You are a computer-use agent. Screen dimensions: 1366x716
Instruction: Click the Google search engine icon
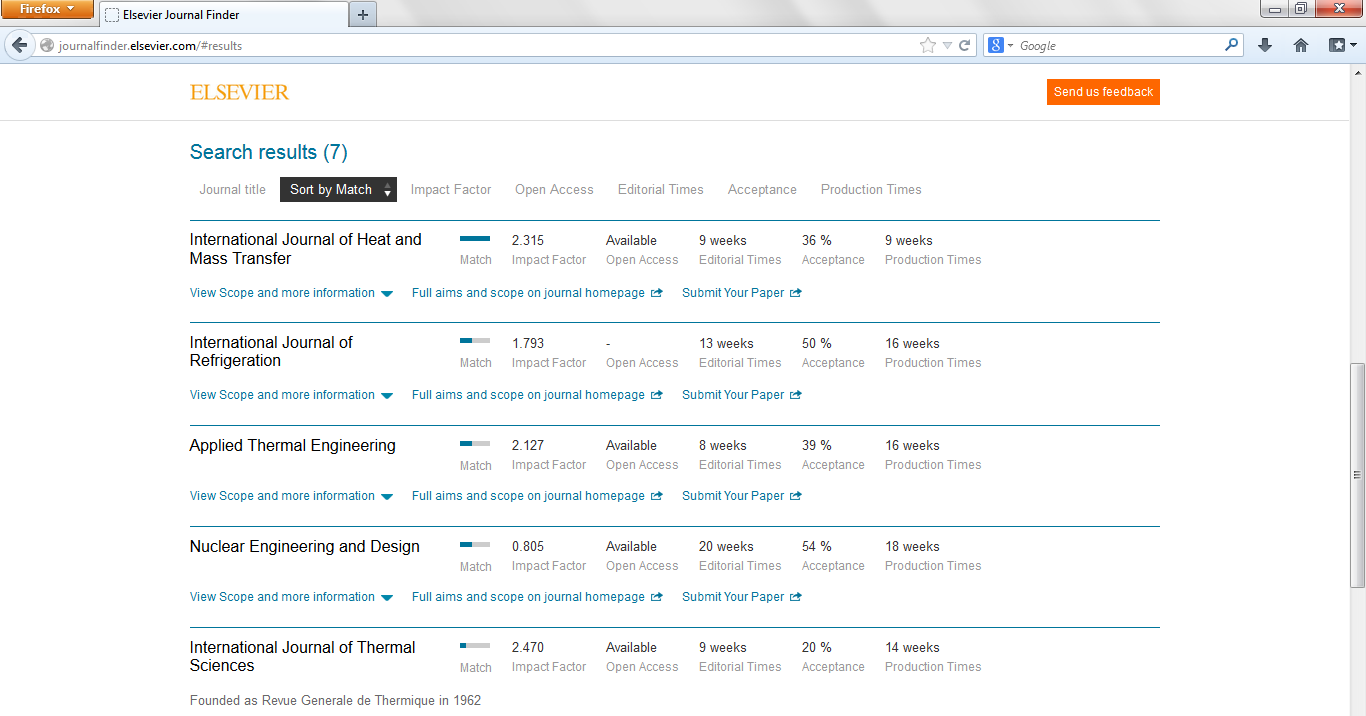pyautogui.click(x=996, y=45)
